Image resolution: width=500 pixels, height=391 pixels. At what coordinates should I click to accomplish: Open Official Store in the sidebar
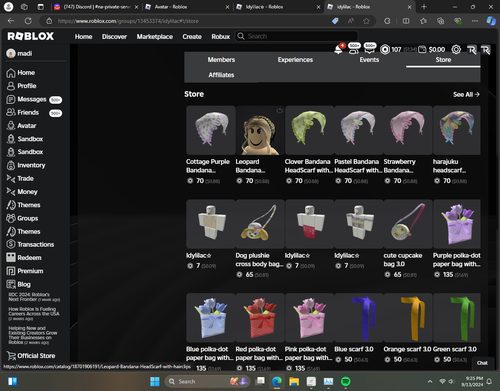click(x=31, y=356)
